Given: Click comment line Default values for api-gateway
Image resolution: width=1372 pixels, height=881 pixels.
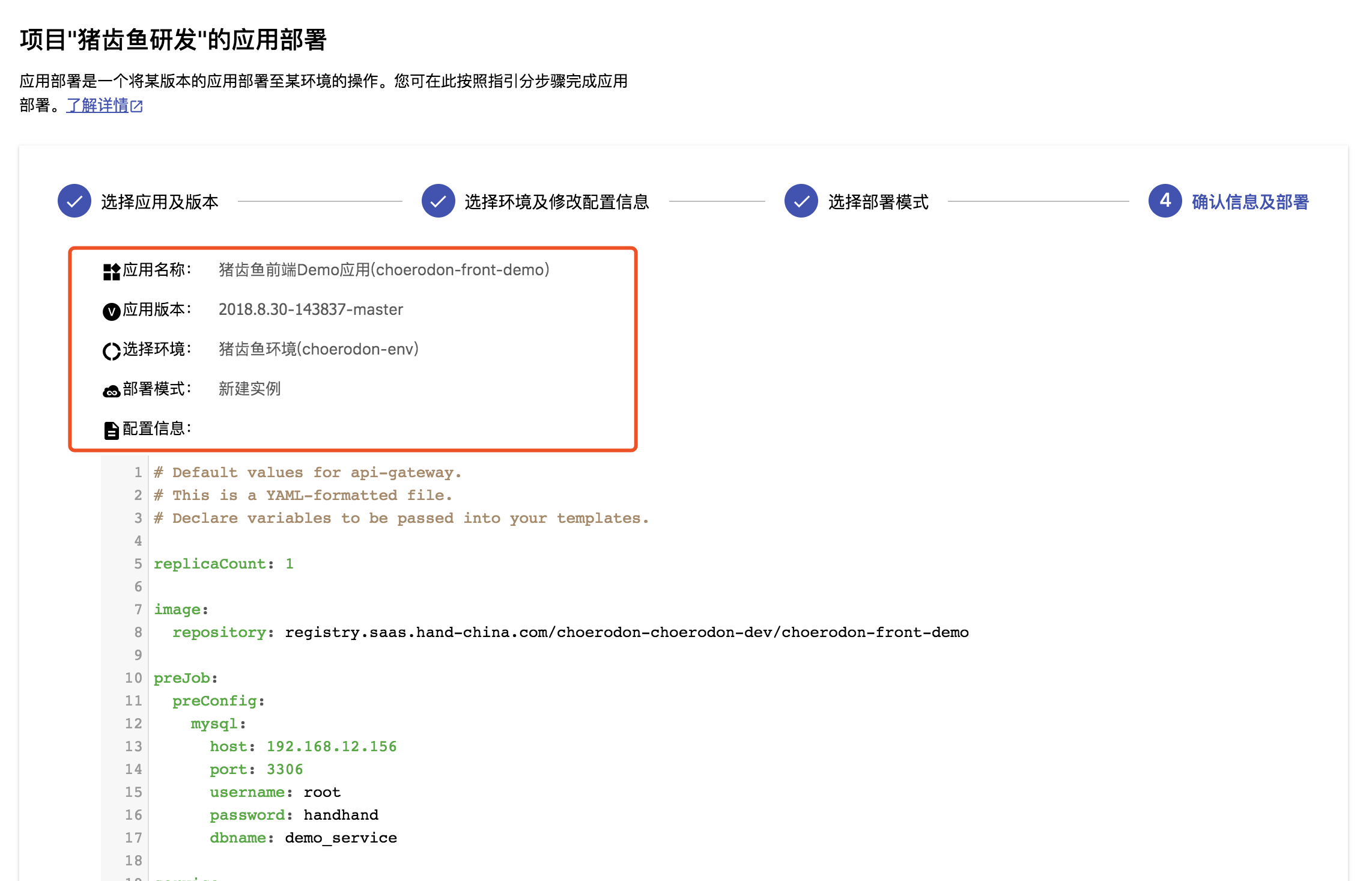Looking at the screenshot, I should point(308,472).
